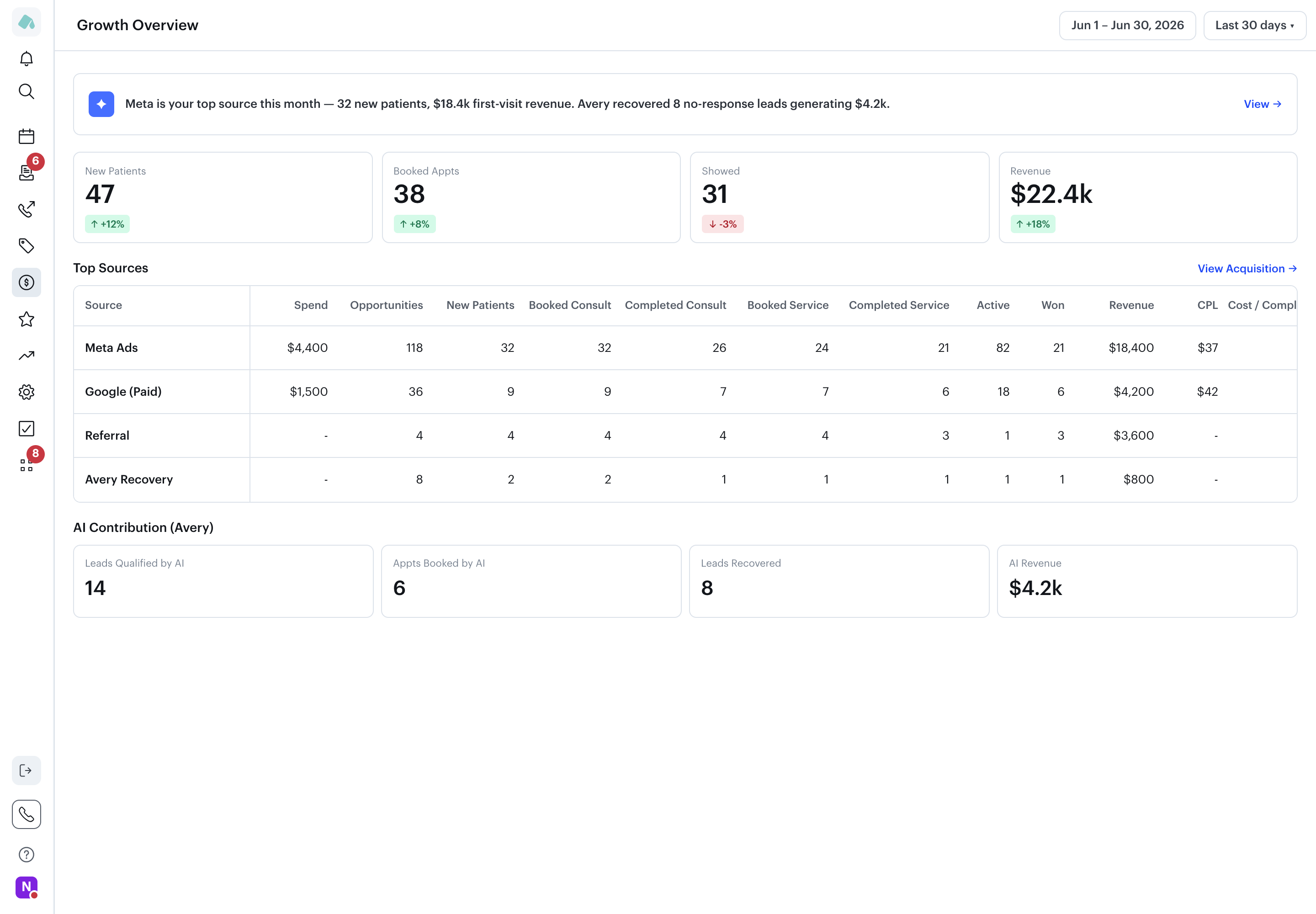Viewport: 1316px width, 914px height.
Task: Open the apps grid icon with 8 badge
Action: (27, 465)
